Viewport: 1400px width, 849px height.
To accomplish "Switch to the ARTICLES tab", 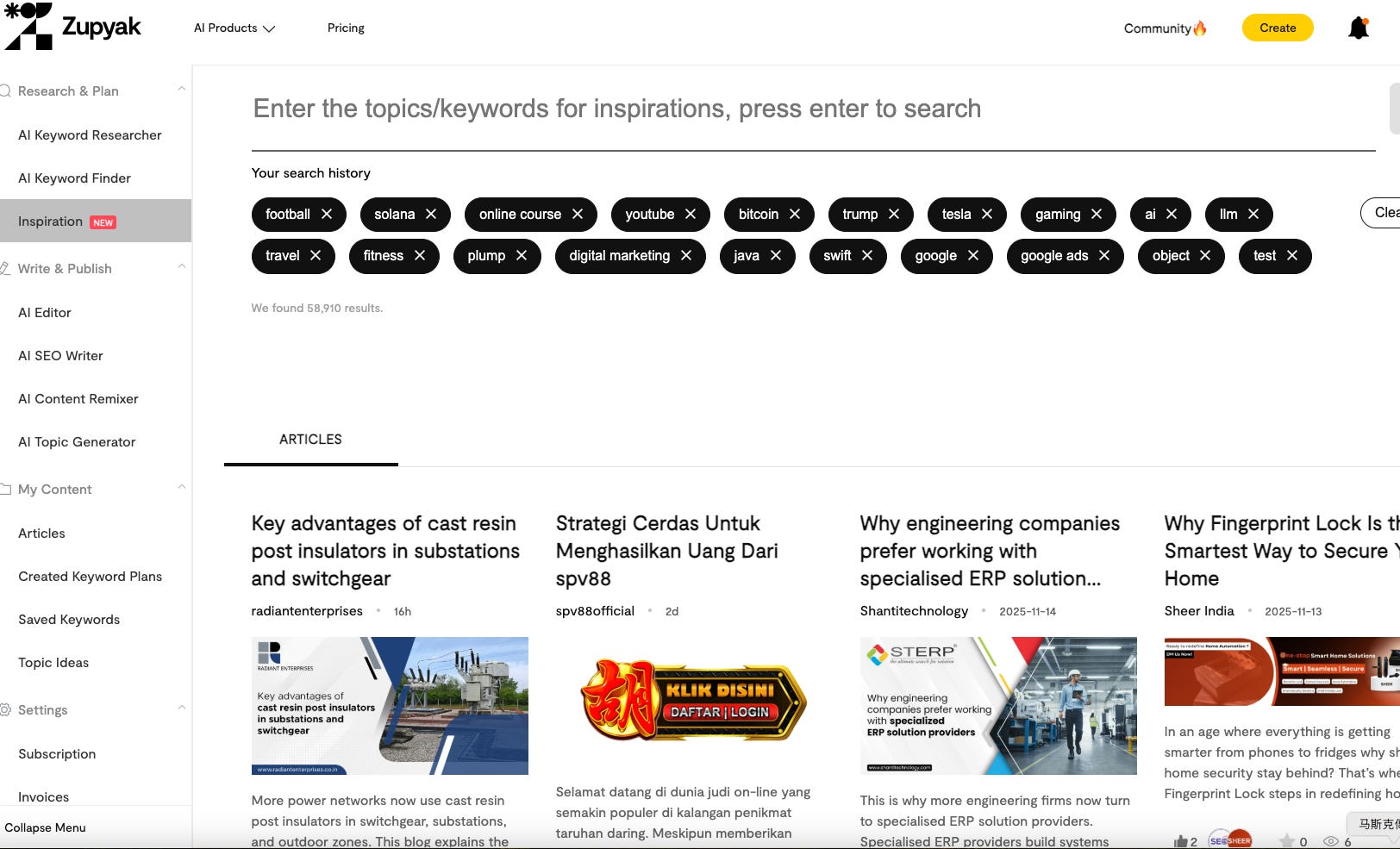I will pos(310,440).
